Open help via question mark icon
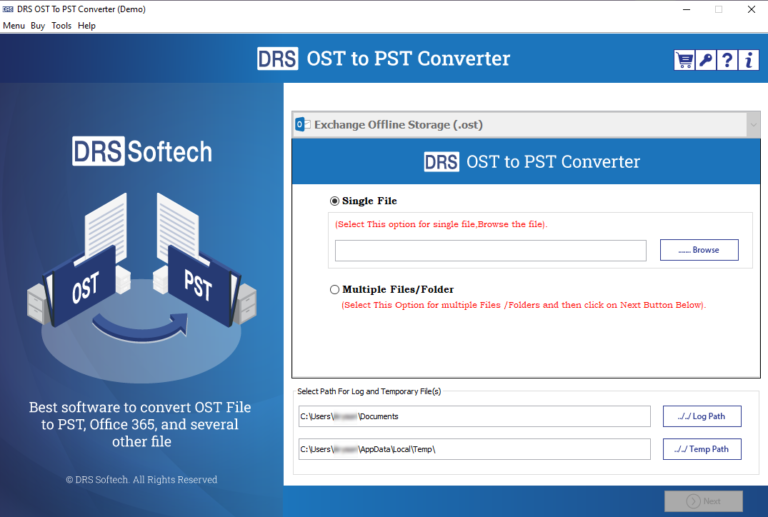This screenshot has width=768, height=517. 727,60
